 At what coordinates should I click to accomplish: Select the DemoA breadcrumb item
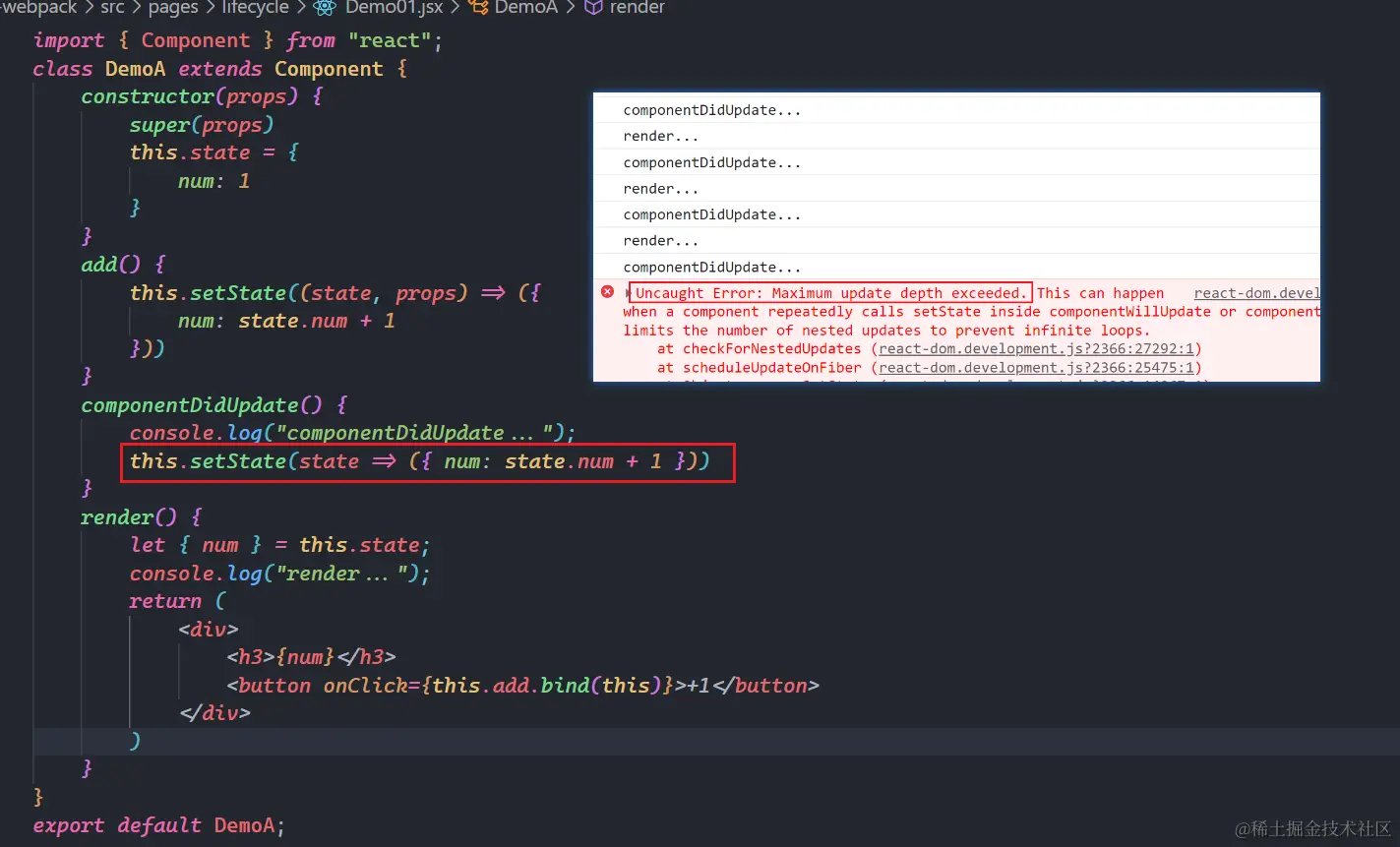point(526,8)
